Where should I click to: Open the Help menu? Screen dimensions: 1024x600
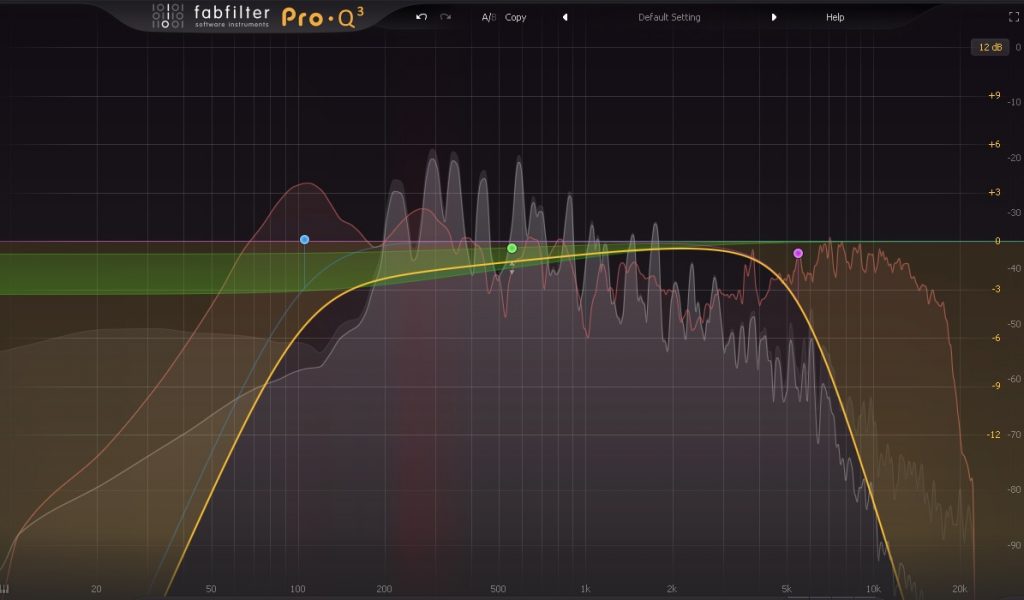(835, 17)
